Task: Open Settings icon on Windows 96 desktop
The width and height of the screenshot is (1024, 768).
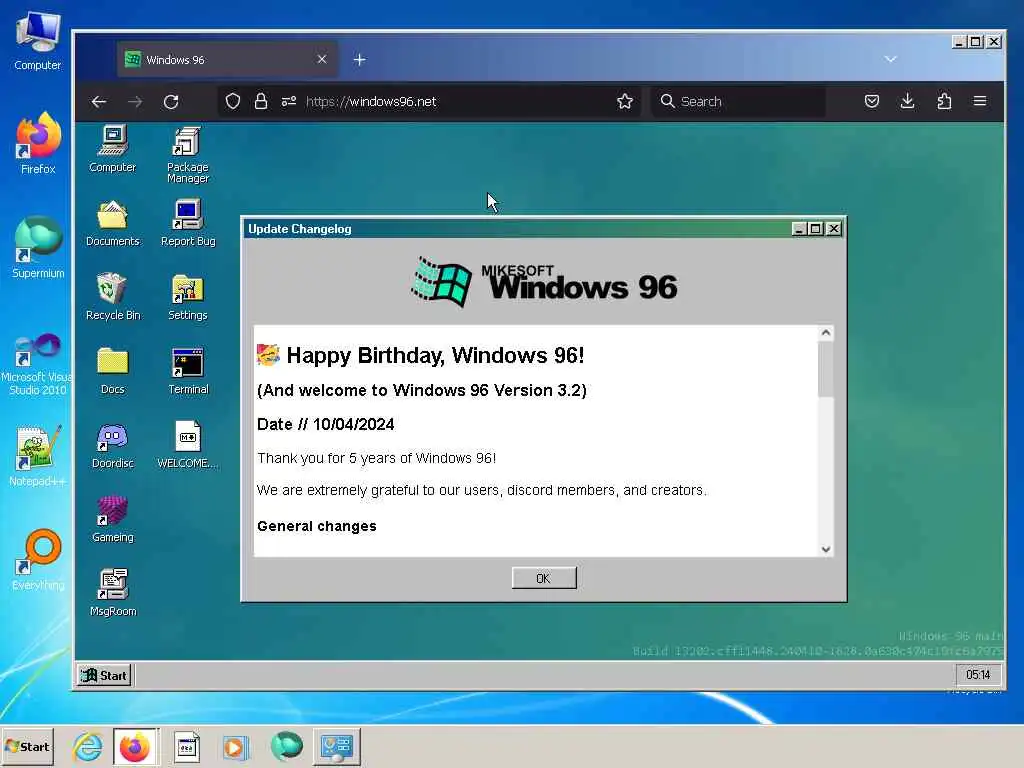Action: (x=187, y=297)
